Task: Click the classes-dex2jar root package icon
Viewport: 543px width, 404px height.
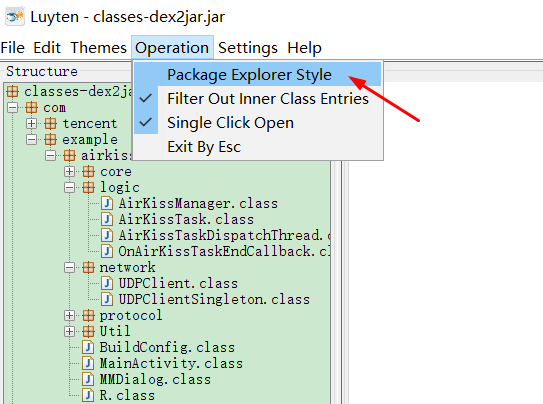Action: 13,92
